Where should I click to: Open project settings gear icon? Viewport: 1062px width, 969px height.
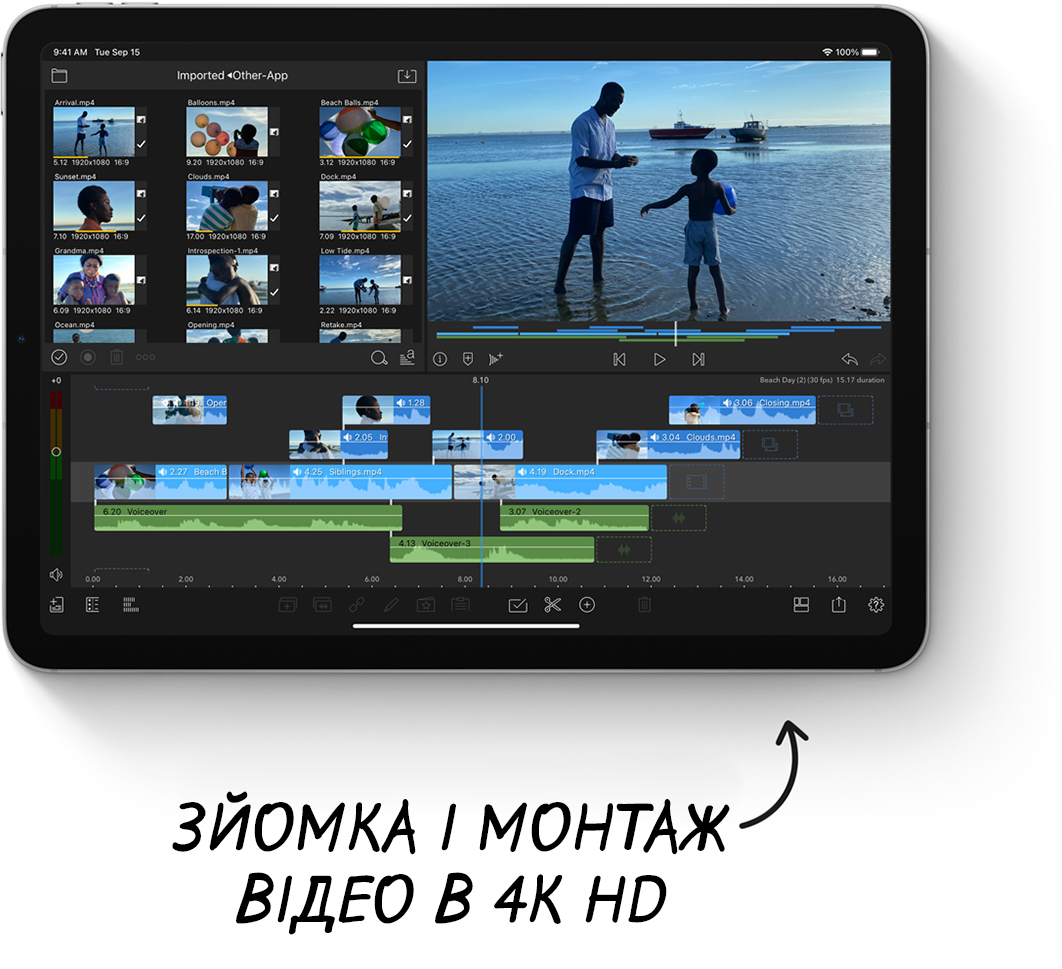[876, 605]
